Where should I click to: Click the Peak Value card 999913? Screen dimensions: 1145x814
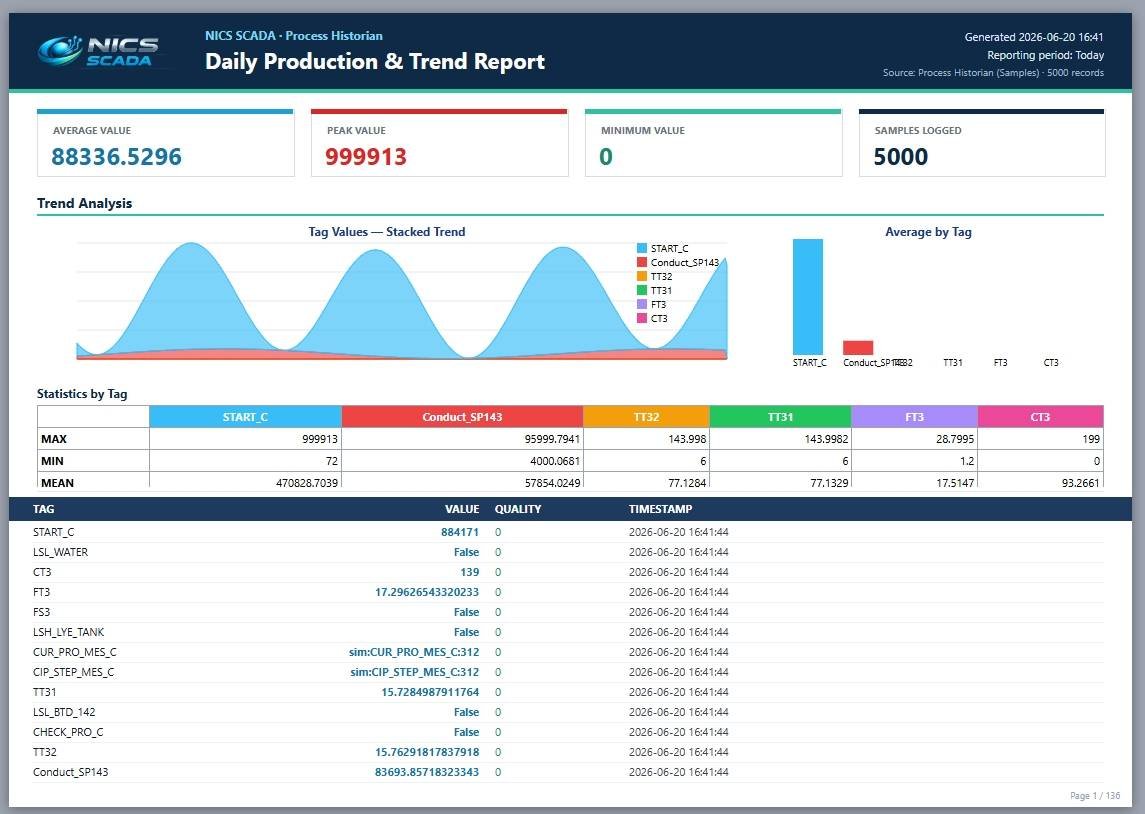pos(440,143)
